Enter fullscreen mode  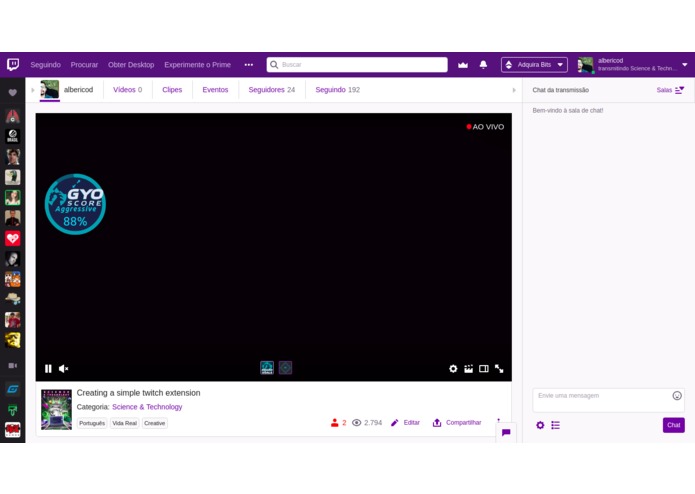[x=499, y=369]
